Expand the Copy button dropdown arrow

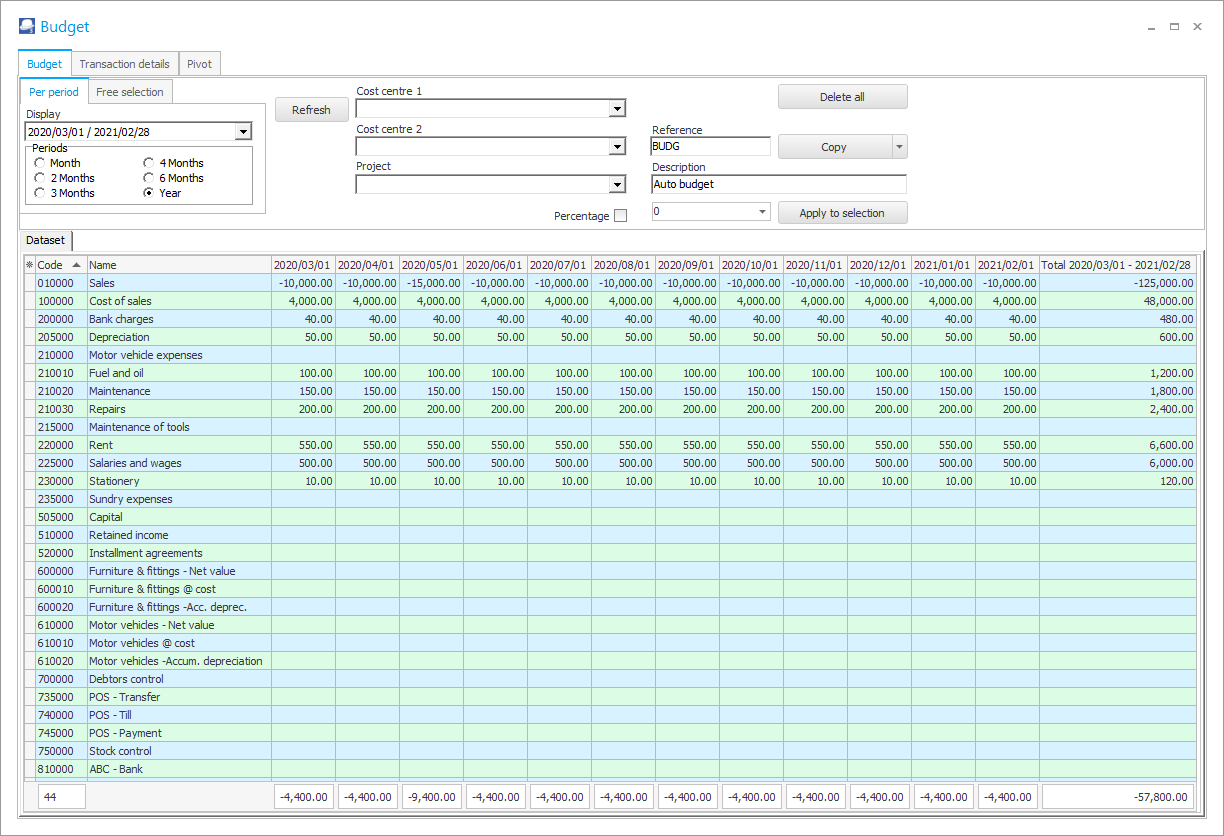pyautogui.click(x=899, y=147)
